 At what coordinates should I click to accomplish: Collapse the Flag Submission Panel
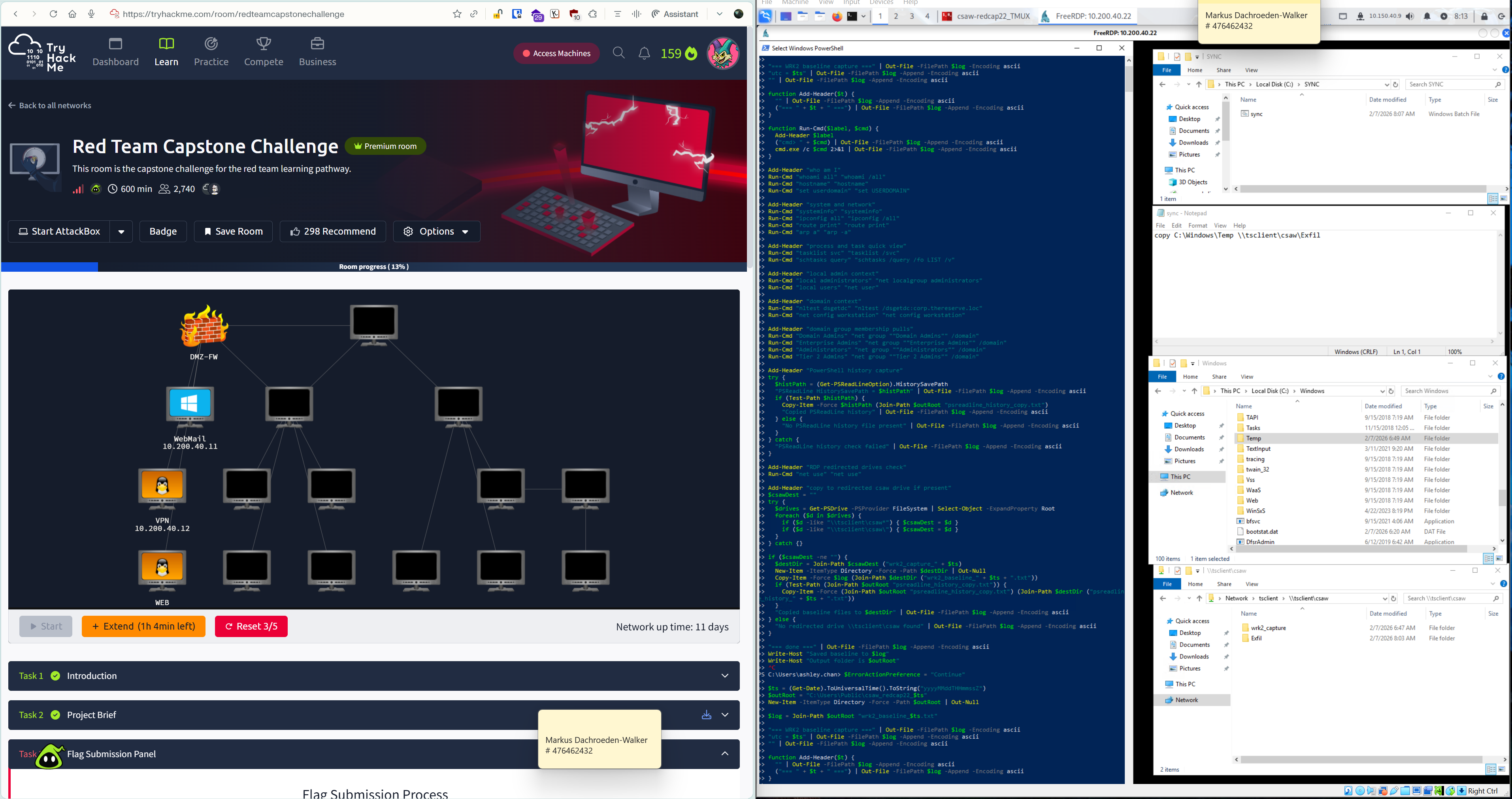[724, 754]
